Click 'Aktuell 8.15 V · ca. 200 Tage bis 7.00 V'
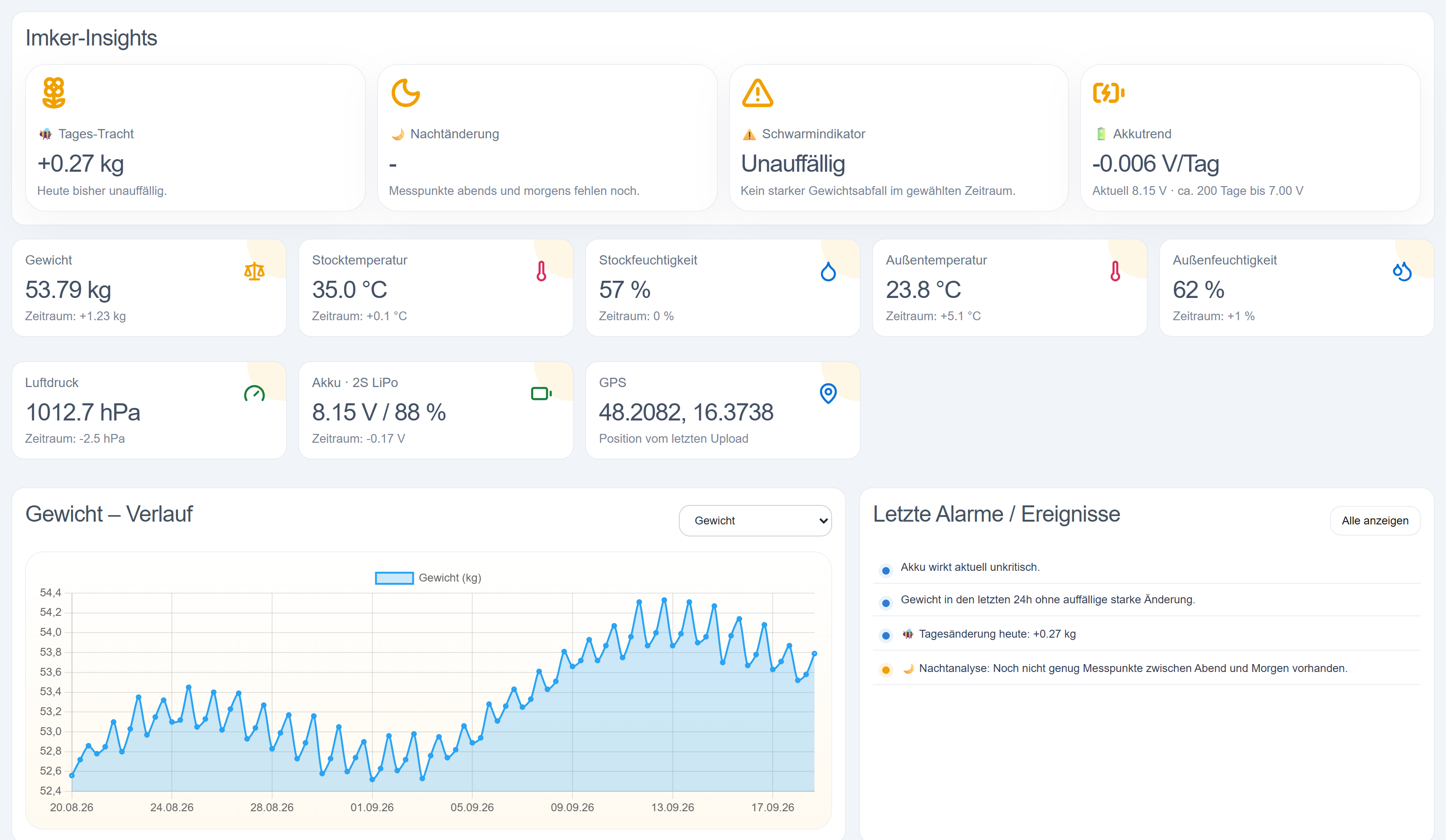The width and height of the screenshot is (1446, 840). [x=1198, y=191]
